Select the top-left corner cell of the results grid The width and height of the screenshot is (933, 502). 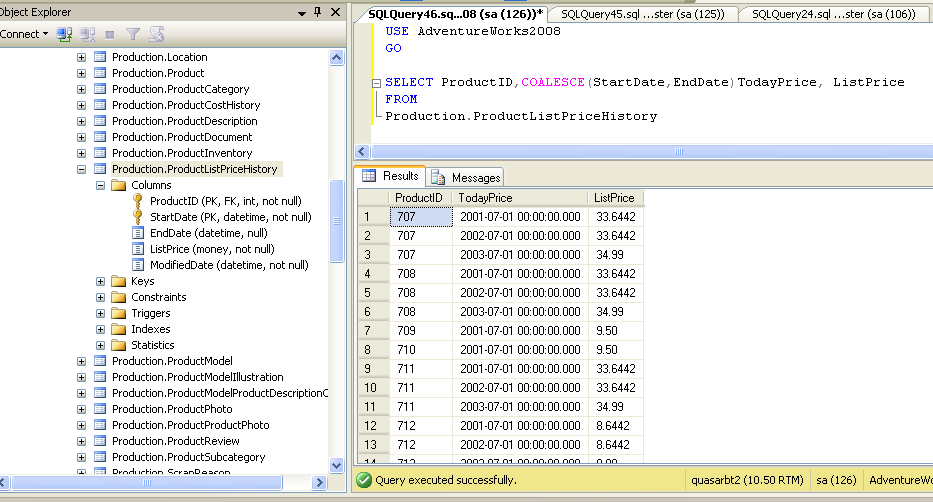[x=374, y=198]
